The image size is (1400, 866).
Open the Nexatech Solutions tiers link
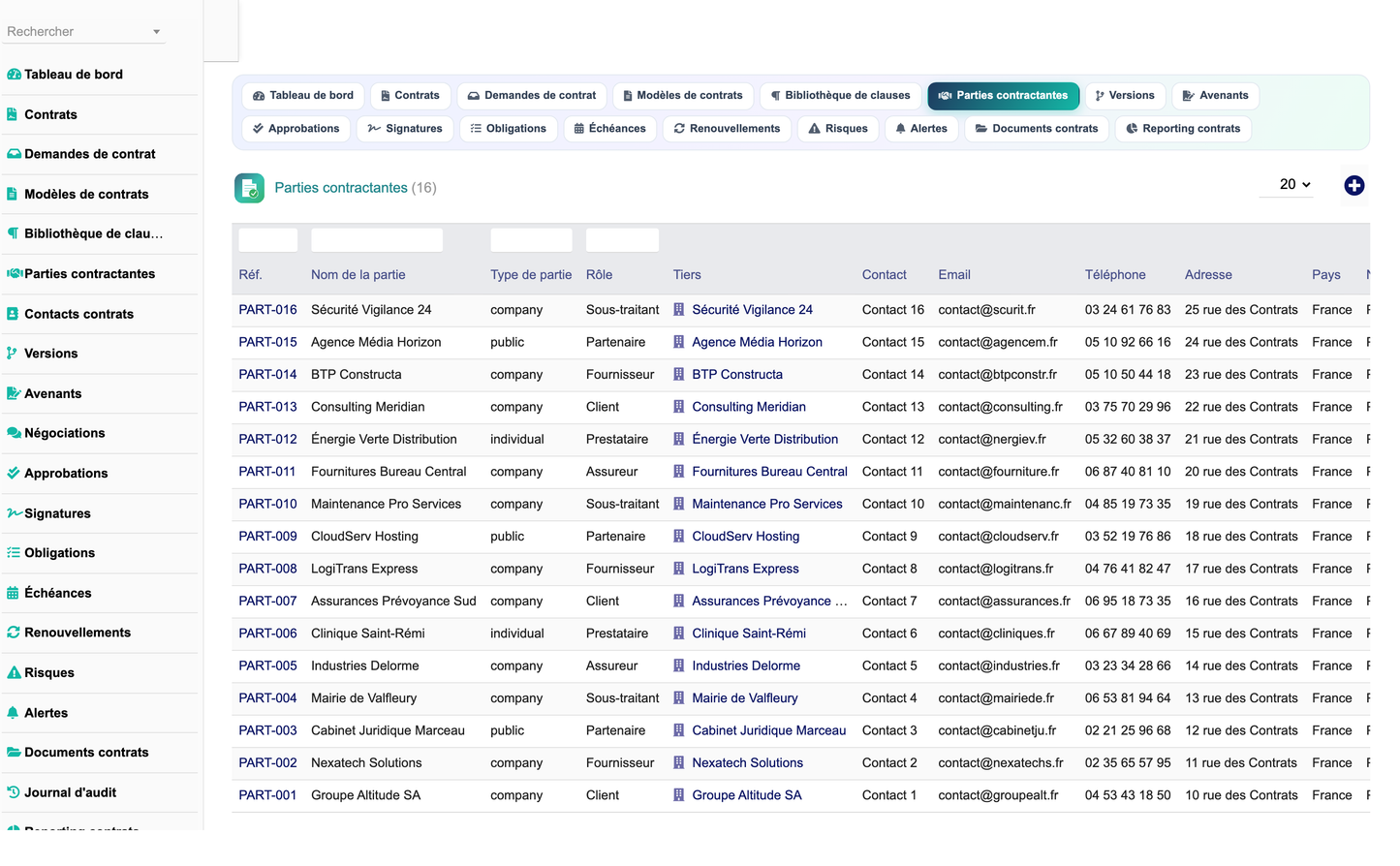[x=747, y=763]
